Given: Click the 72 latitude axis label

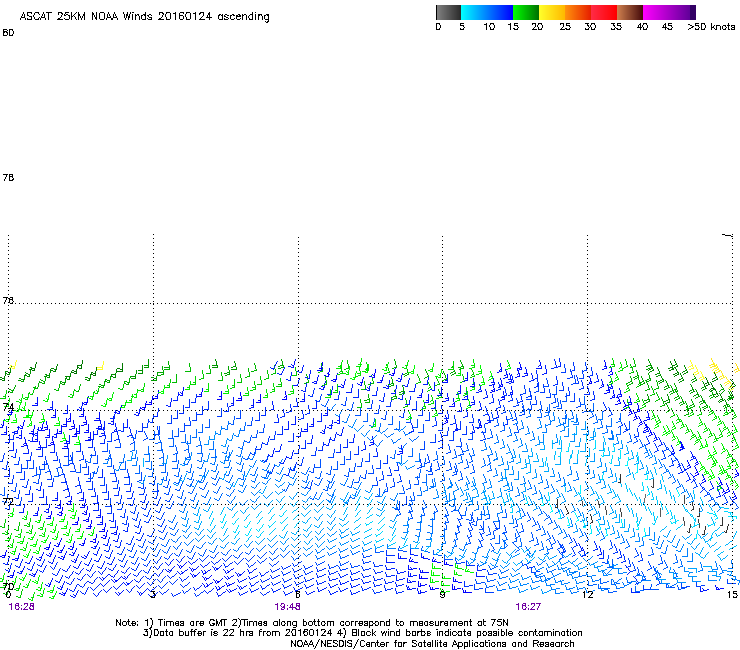Looking at the screenshot, I should 8,501.
